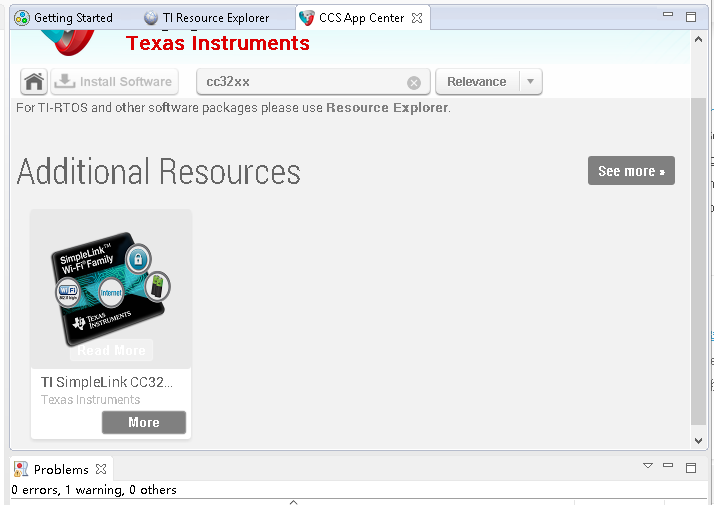Image resolution: width=714 pixels, height=505 pixels.
Task: Click '0 errors, 1 warning, 0 others' text
Action: click(x=94, y=490)
